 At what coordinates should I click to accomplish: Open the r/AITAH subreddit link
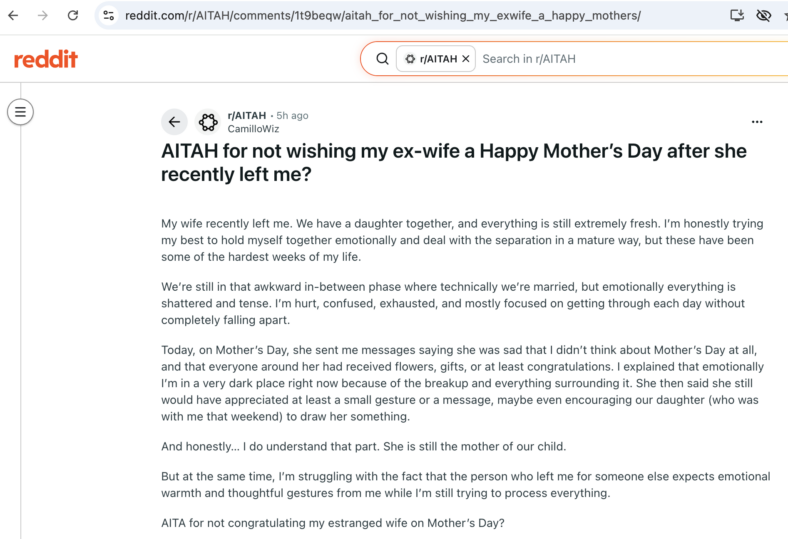[247, 116]
